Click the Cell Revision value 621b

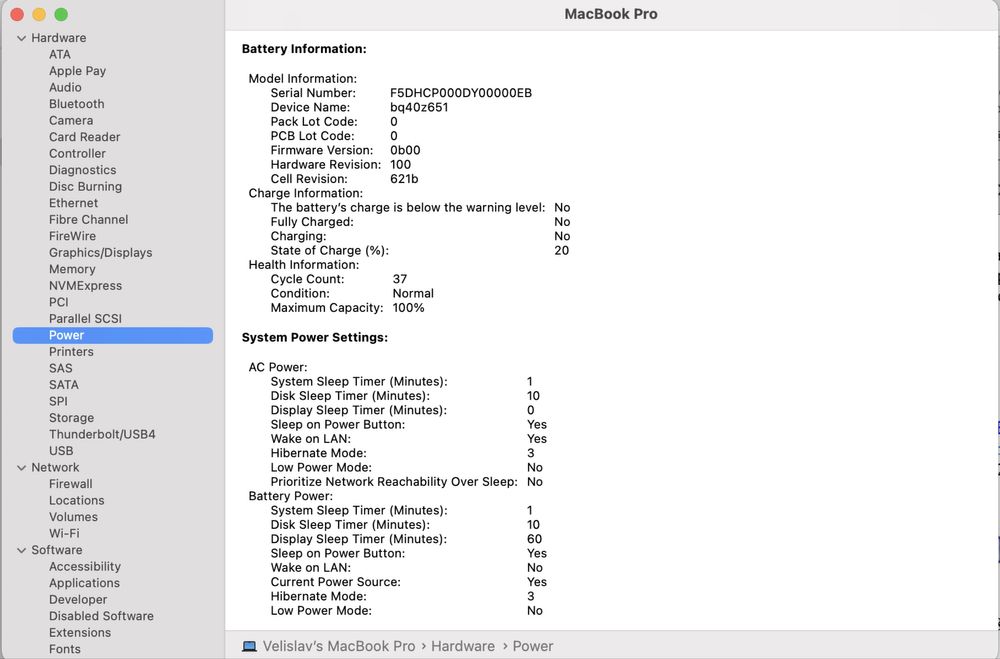click(x=404, y=179)
